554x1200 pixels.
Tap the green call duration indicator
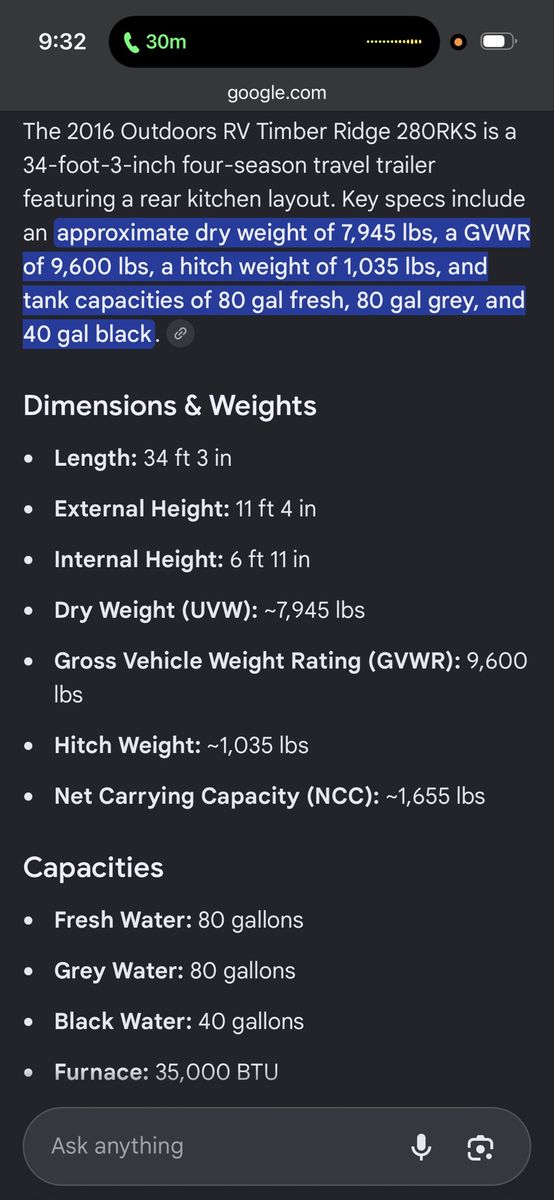(x=155, y=42)
